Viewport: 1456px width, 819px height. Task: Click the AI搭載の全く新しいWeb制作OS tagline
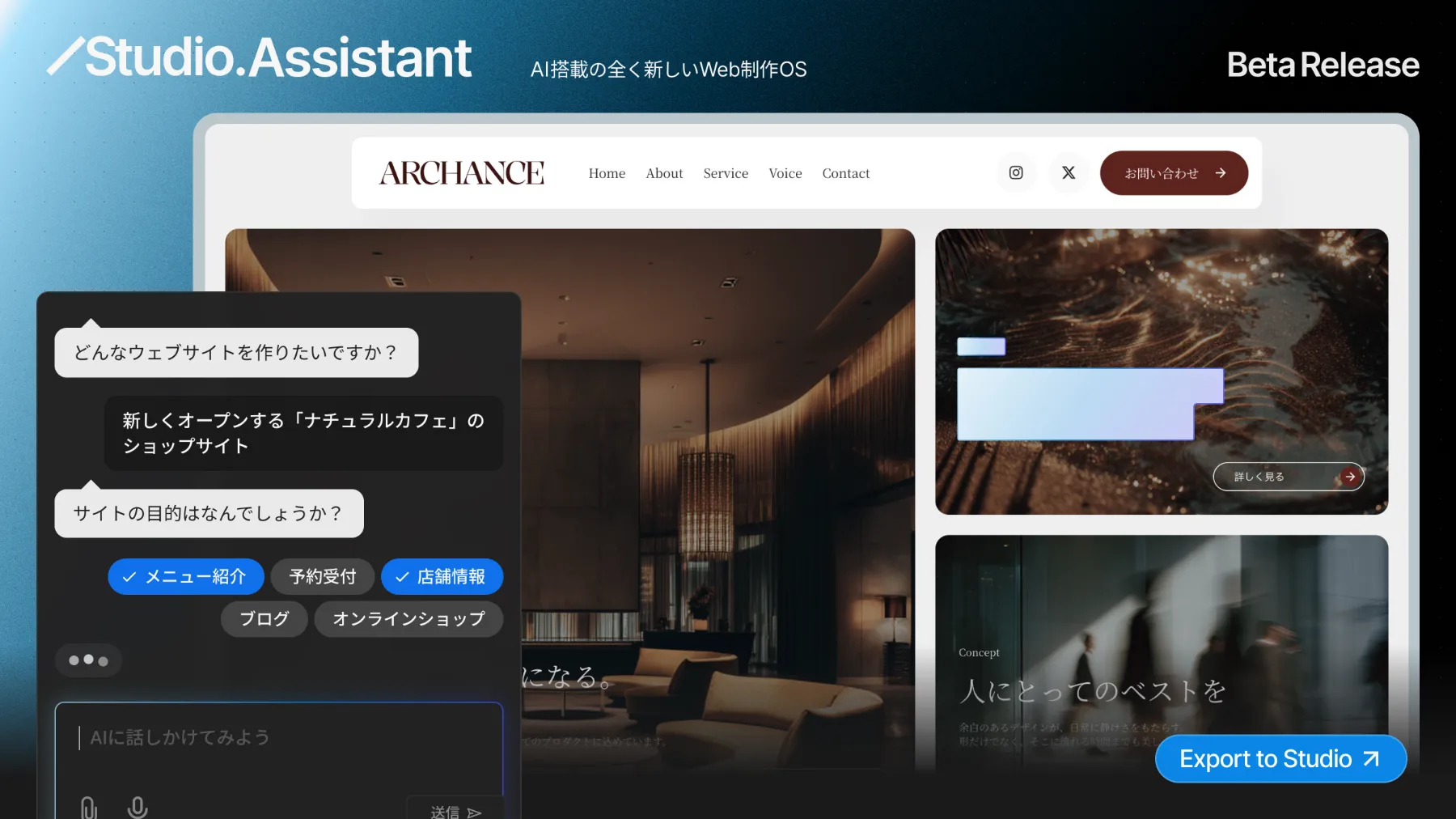coord(669,70)
